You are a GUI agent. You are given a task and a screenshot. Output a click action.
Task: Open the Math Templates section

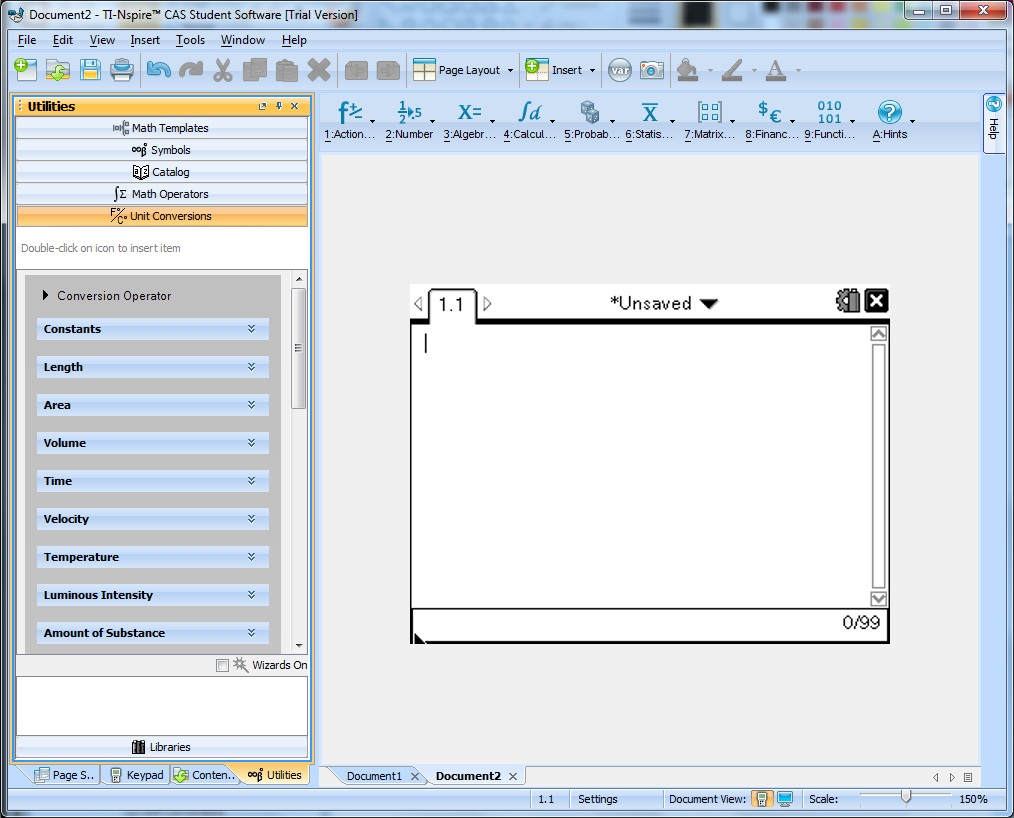(162, 128)
